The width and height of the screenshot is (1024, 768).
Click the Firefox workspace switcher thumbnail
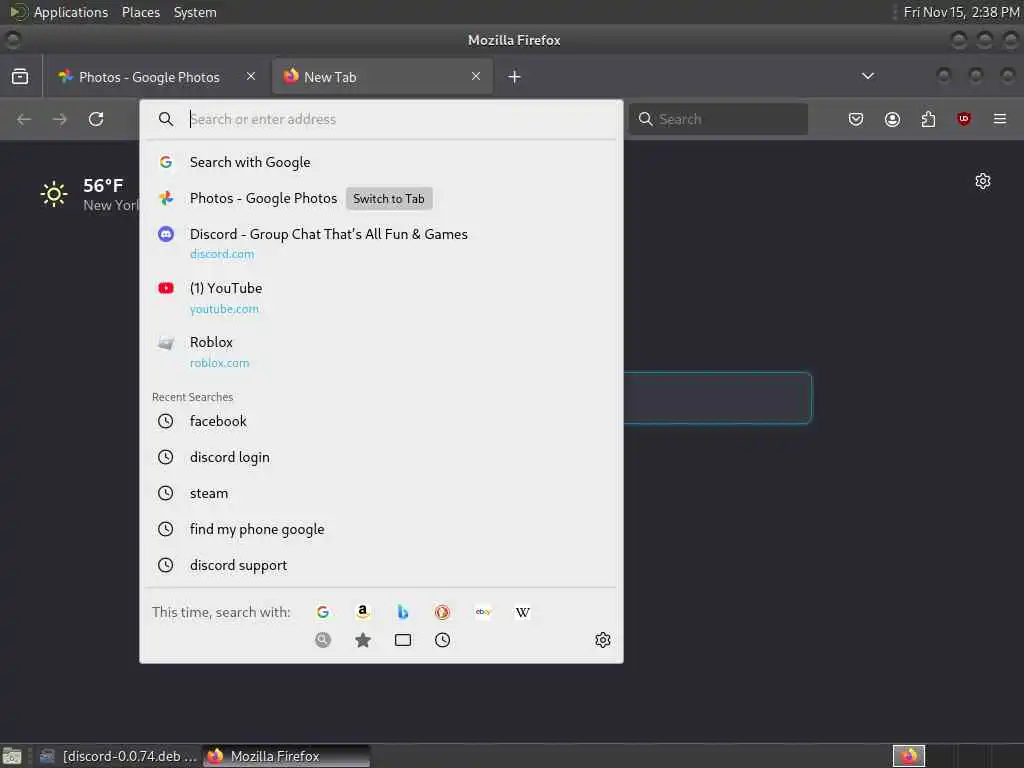[x=908, y=756]
